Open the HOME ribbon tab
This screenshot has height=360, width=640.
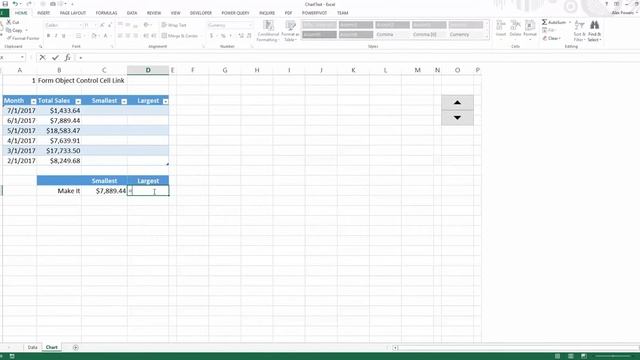coord(21,13)
